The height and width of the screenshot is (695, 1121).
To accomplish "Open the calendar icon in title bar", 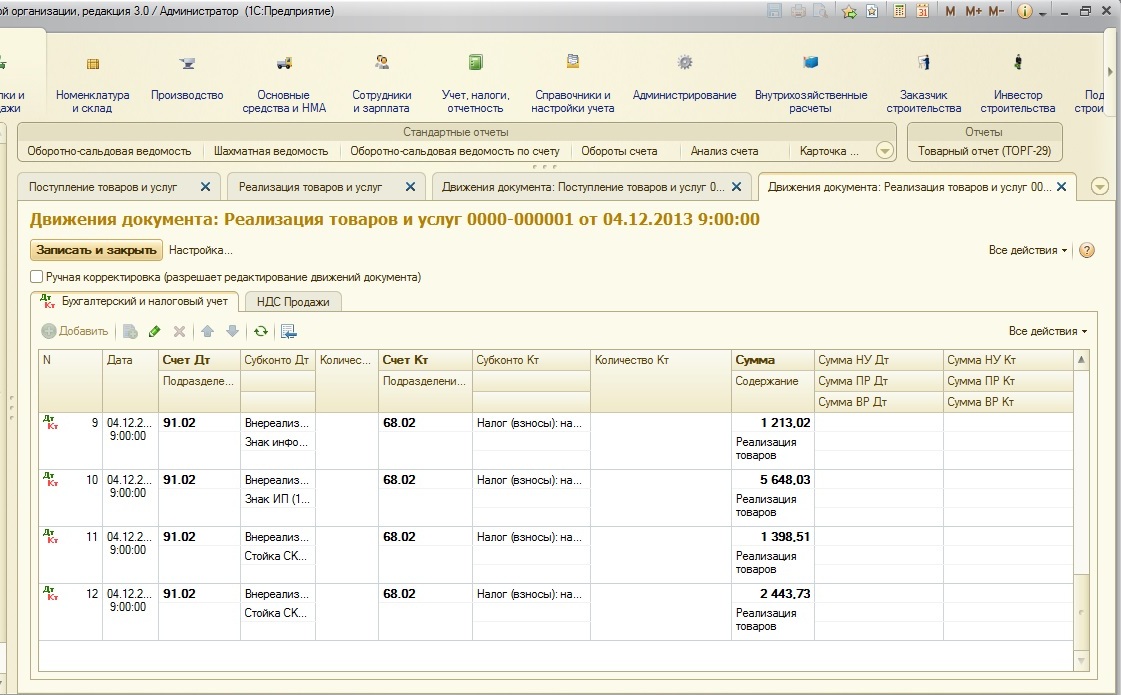I will tap(922, 11).
